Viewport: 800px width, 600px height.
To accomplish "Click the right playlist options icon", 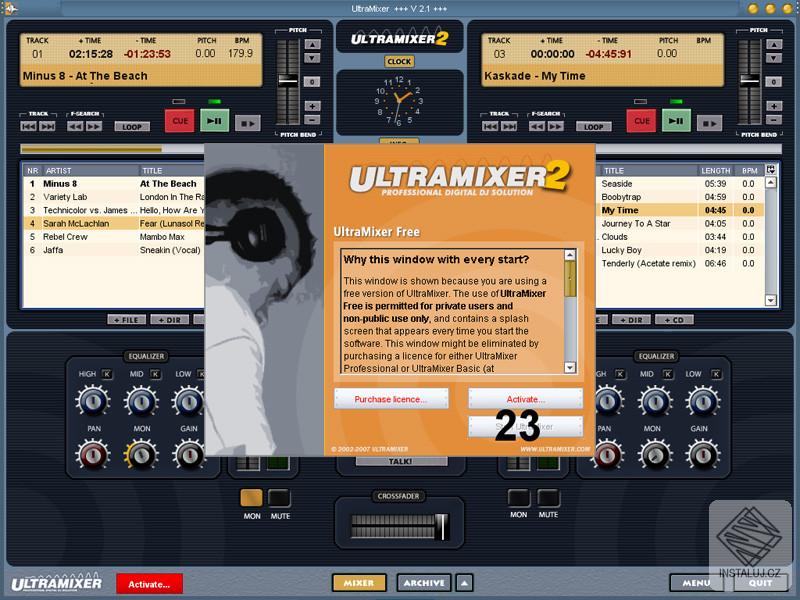I will point(771,169).
